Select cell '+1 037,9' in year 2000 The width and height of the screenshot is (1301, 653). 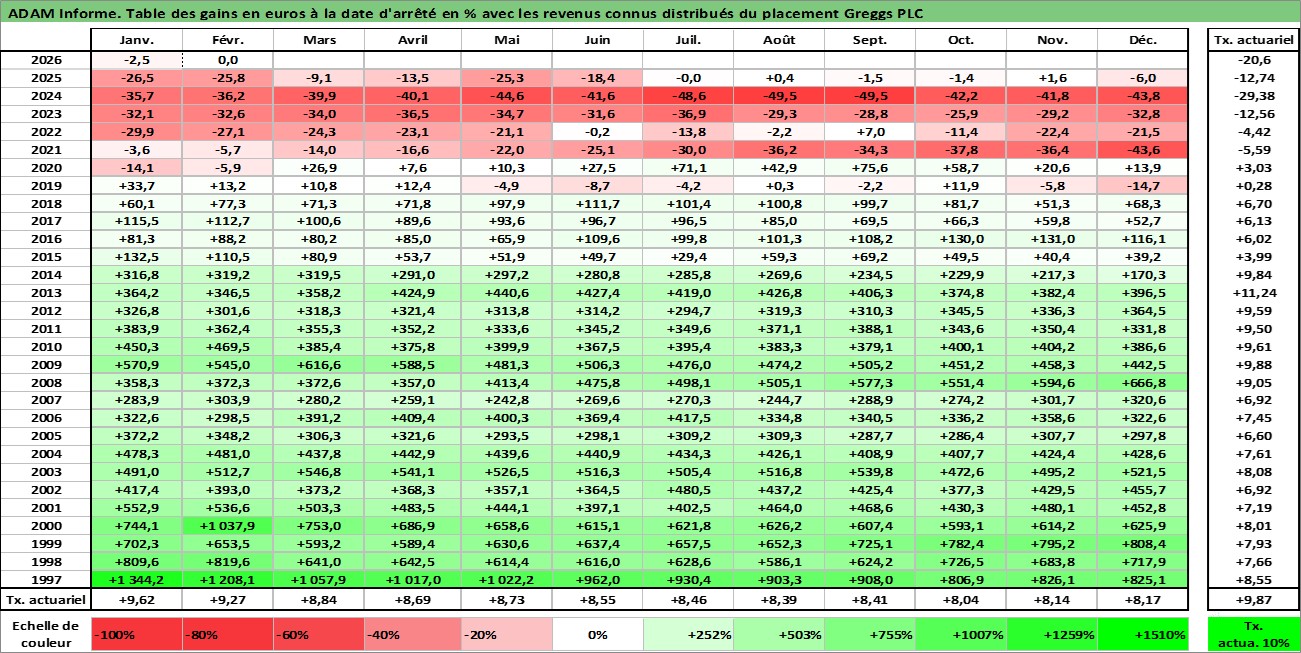tap(227, 526)
